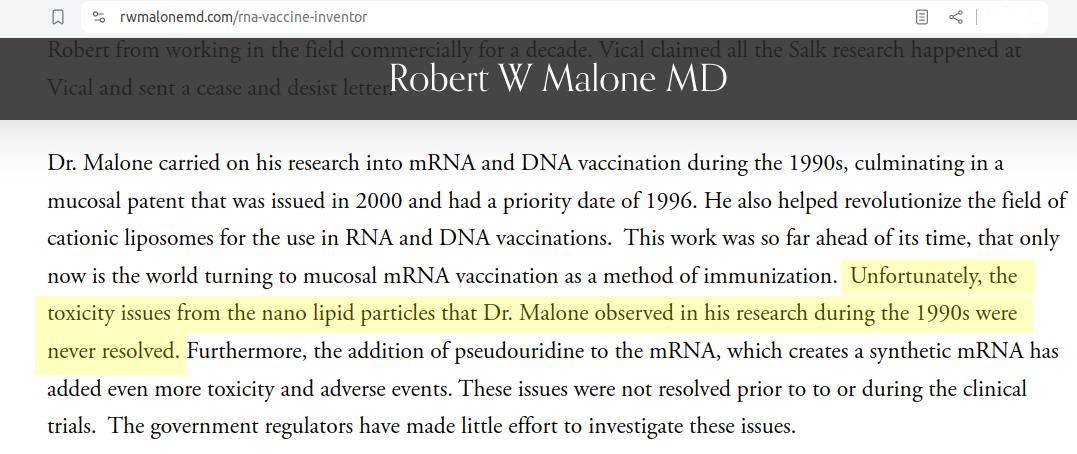This screenshot has width=1077, height=454.
Task: Click "Dr. Malone carried on" paragraph start
Action: pyautogui.click(x=129, y=163)
